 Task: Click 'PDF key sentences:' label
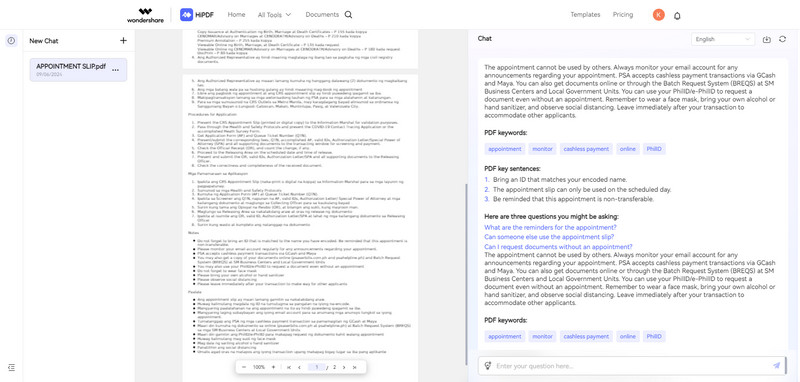[x=512, y=168]
